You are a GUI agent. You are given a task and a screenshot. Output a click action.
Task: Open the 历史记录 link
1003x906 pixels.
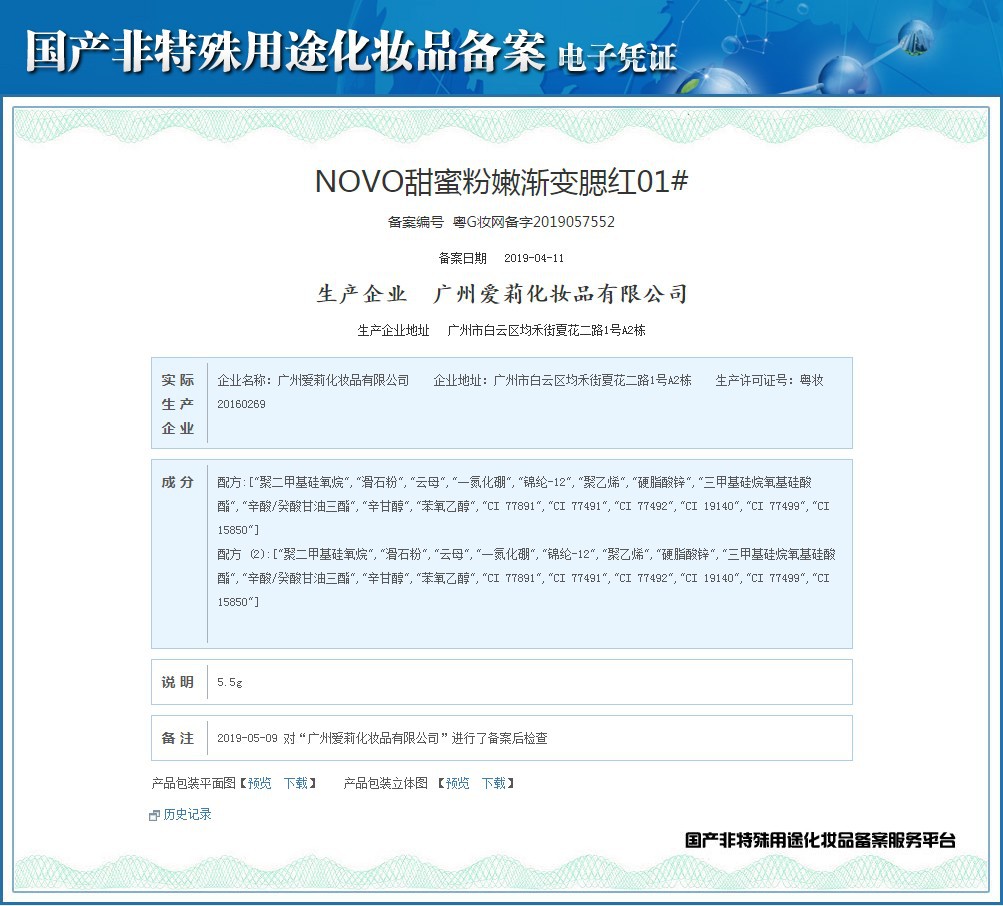tap(187, 815)
